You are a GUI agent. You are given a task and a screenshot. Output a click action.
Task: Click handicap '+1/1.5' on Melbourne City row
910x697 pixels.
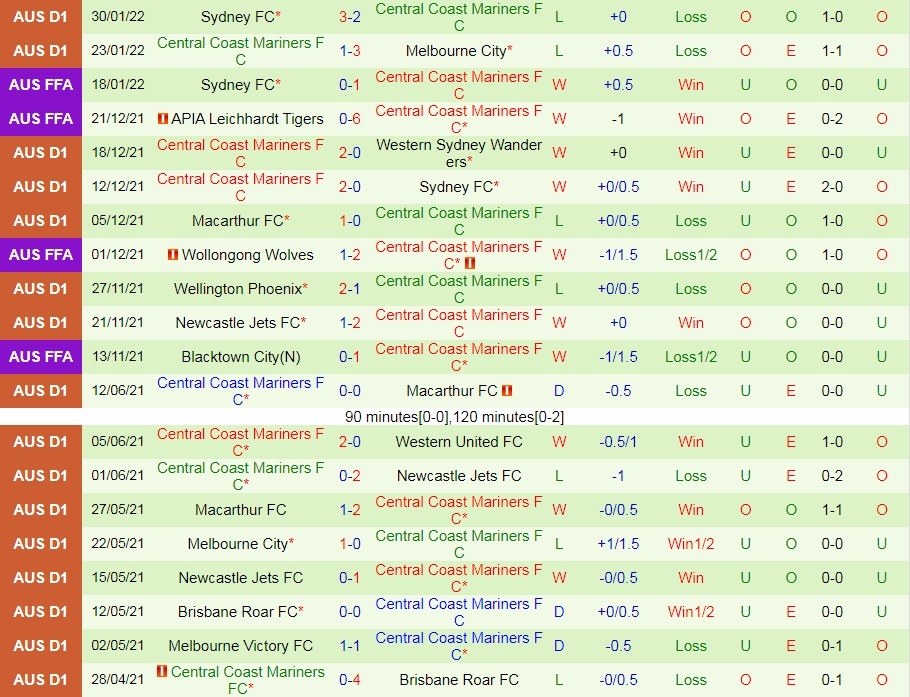tap(618, 544)
